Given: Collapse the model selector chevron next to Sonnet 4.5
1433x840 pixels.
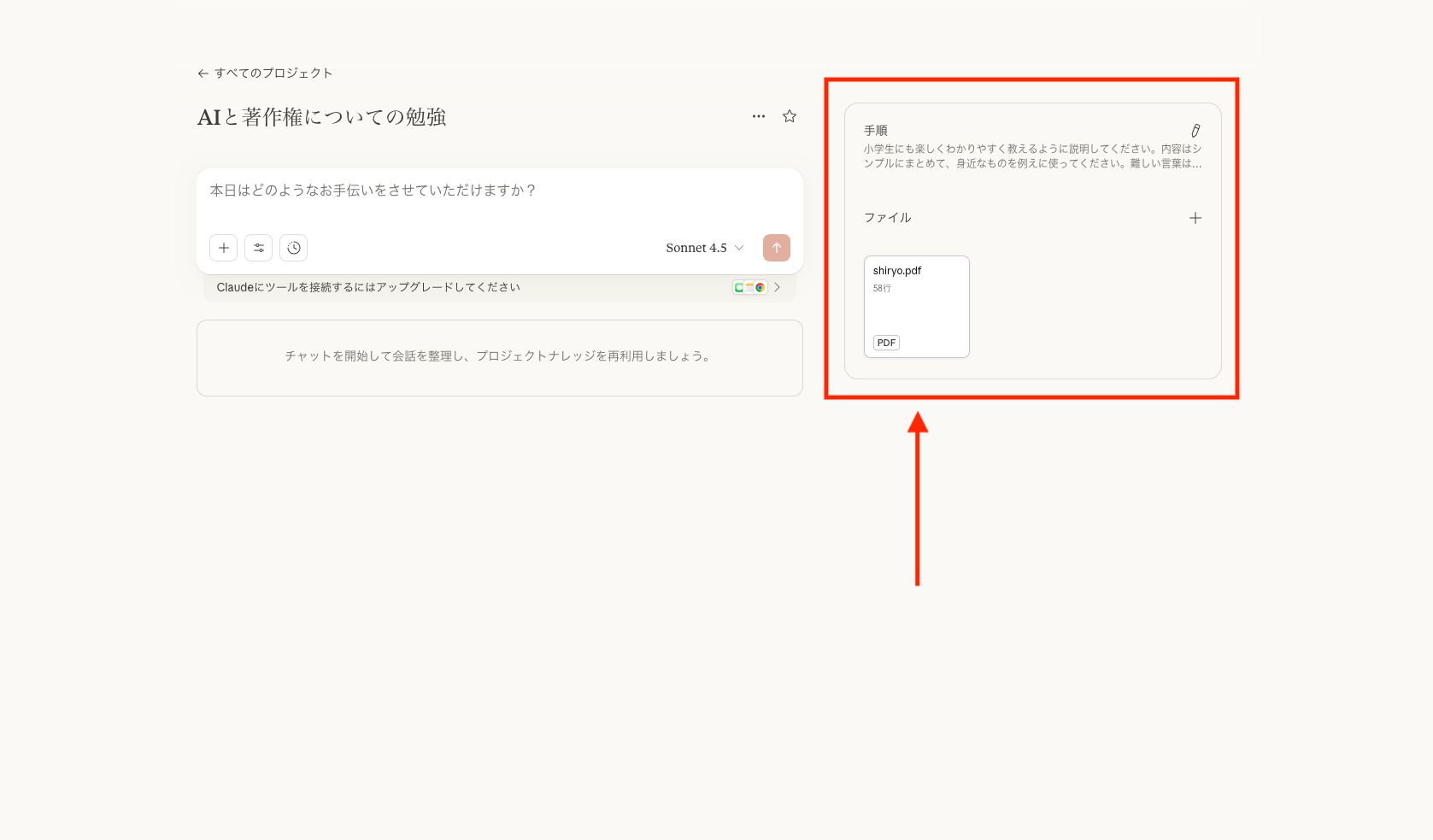Looking at the screenshot, I should 738,248.
